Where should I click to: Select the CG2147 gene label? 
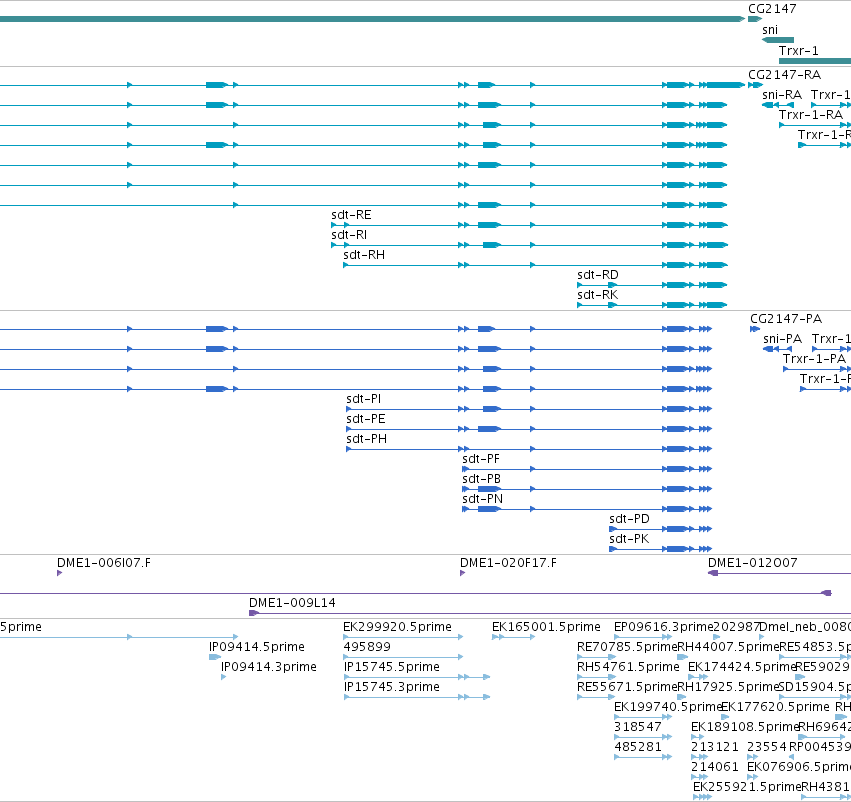click(772, 9)
